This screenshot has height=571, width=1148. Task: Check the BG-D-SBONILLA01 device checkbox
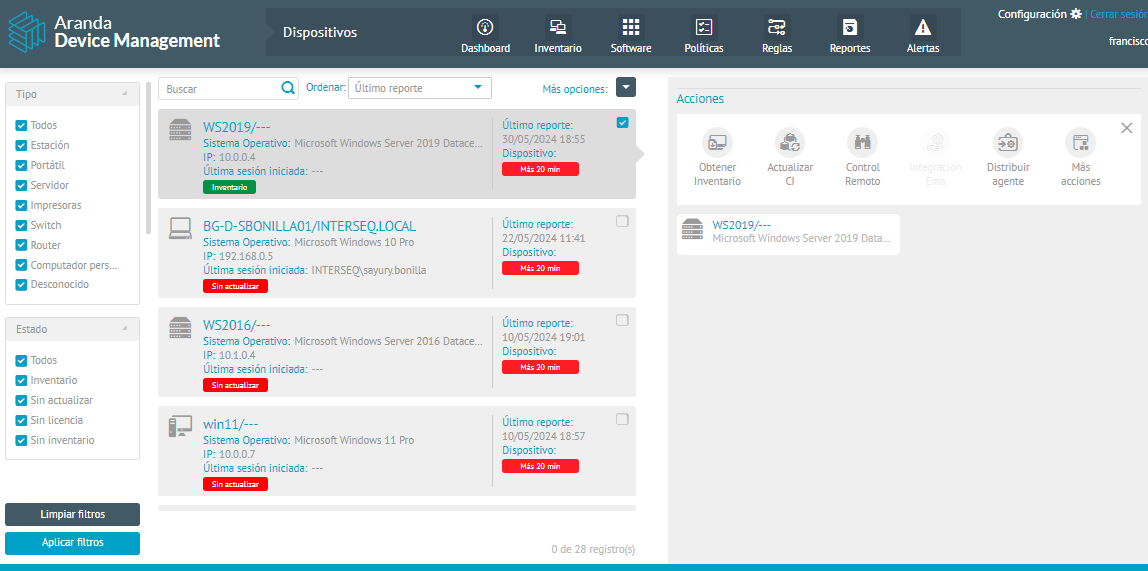[x=622, y=221]
